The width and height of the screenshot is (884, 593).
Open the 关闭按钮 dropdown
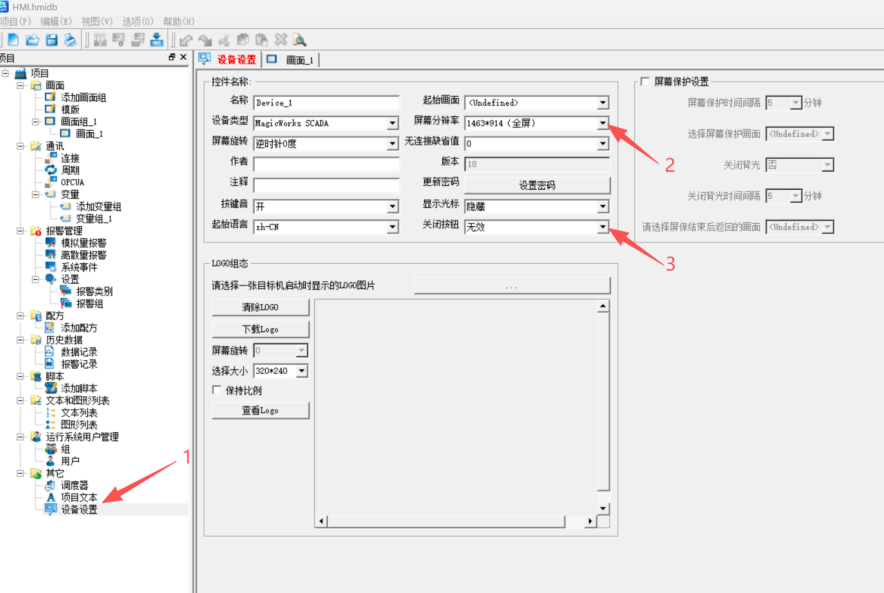coord(603,227)
